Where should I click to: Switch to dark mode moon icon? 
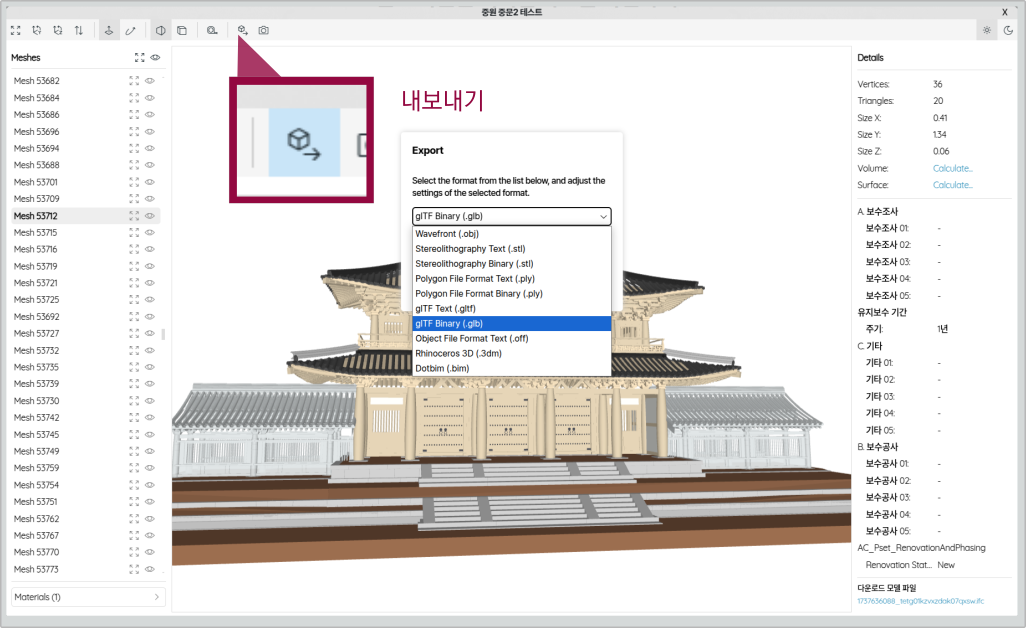tap(1008, 31)
